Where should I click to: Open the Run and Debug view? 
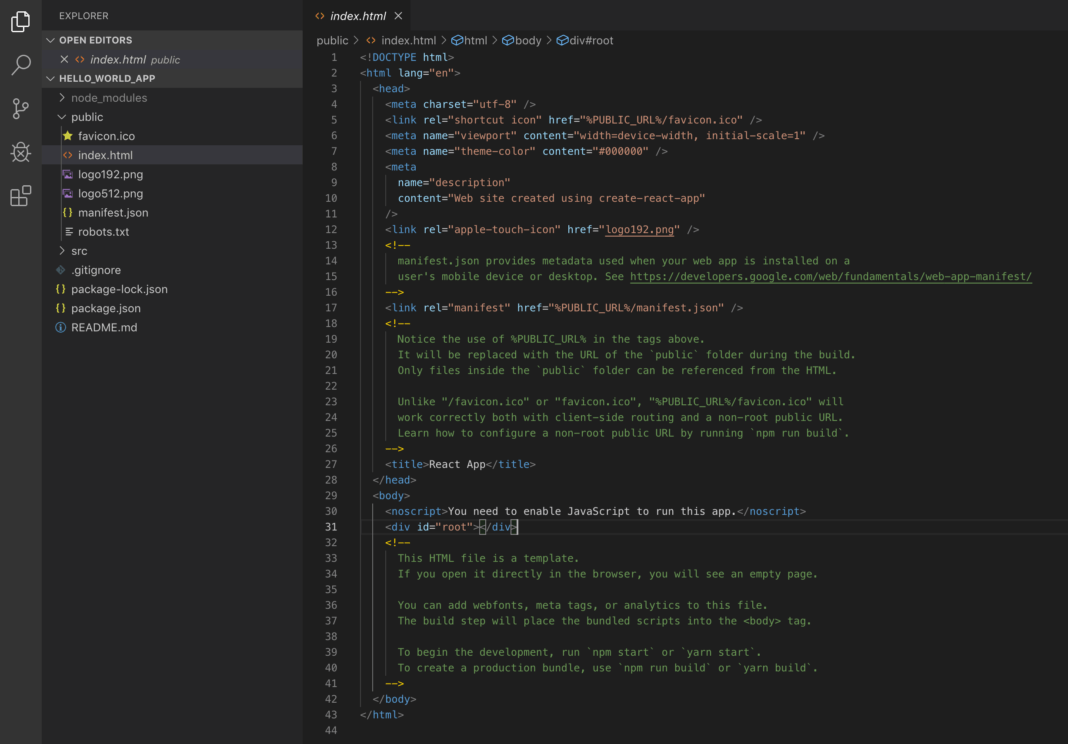pos(20,151)
